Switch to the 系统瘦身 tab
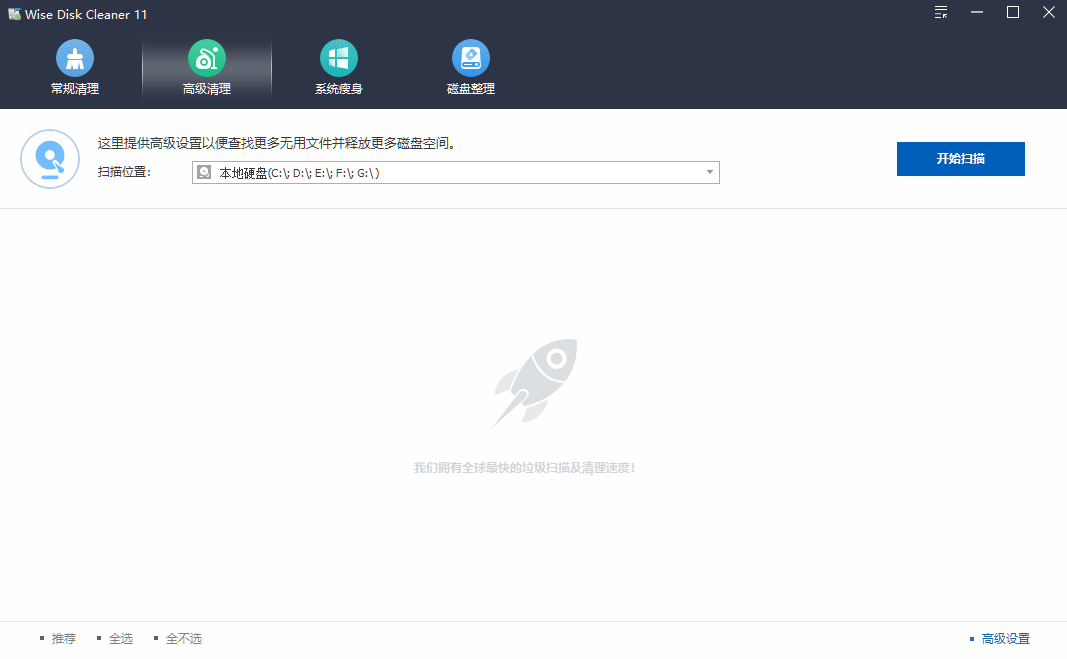The width and height of the screenshot is (1067, 659). tap(339, 69)
